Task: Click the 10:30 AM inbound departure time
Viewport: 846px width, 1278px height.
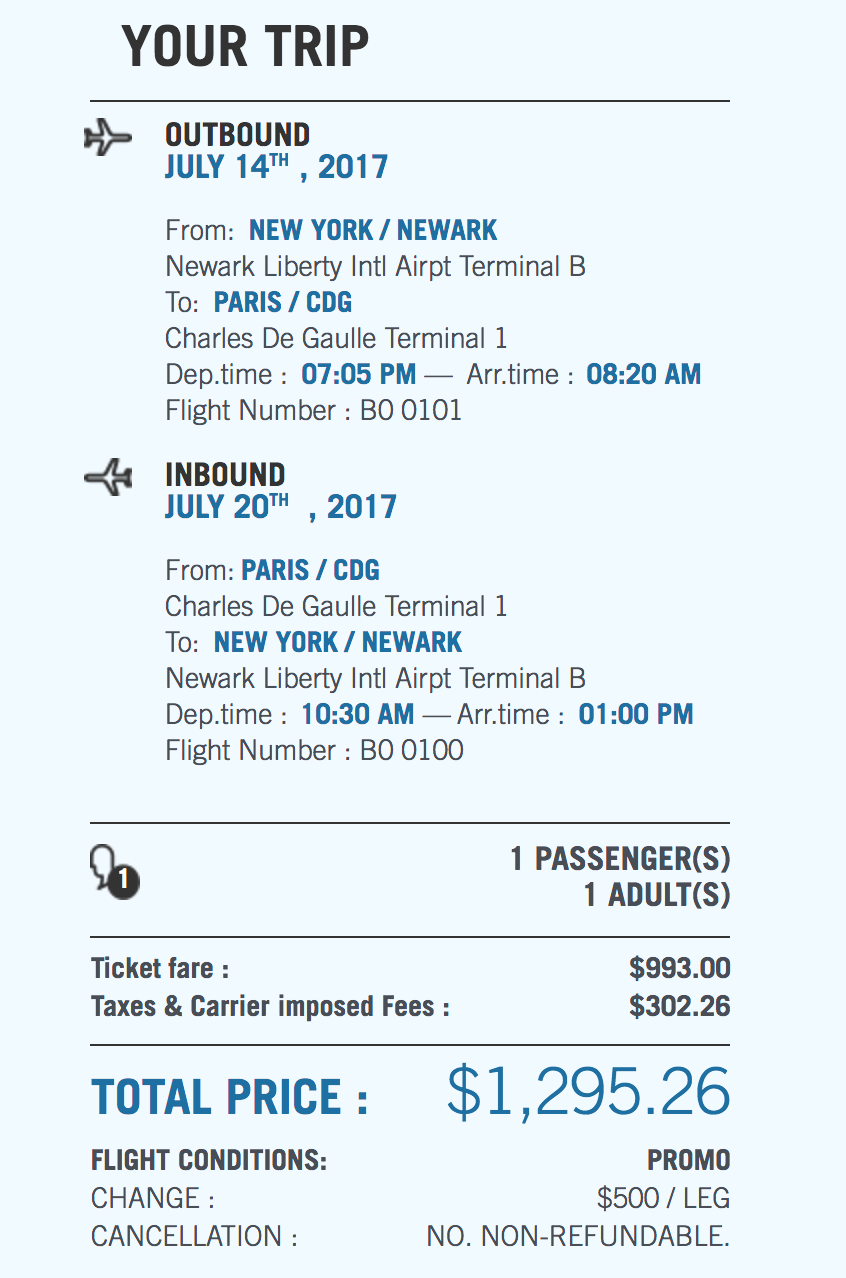Action: click(357, 715)
